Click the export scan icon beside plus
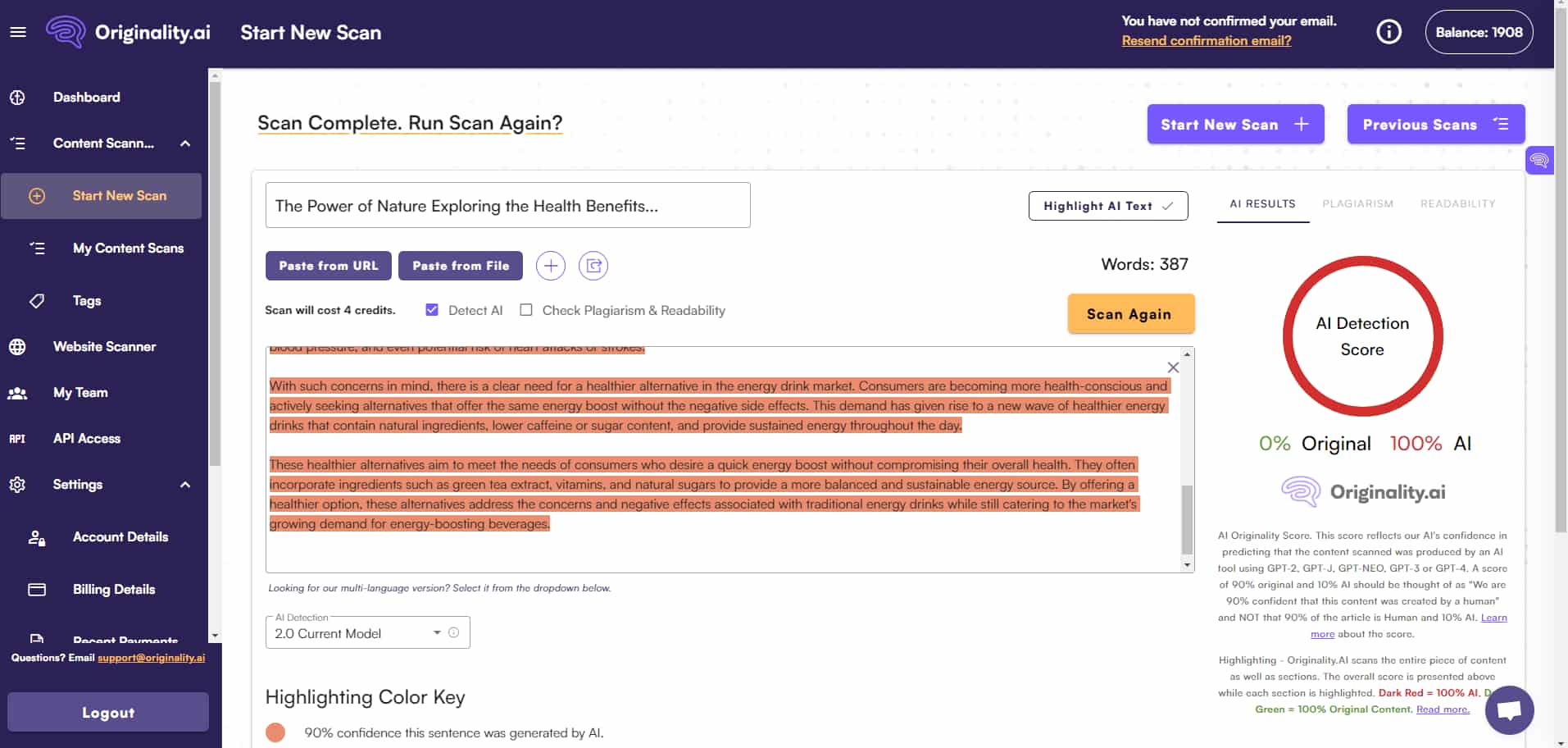 [593, 266]
